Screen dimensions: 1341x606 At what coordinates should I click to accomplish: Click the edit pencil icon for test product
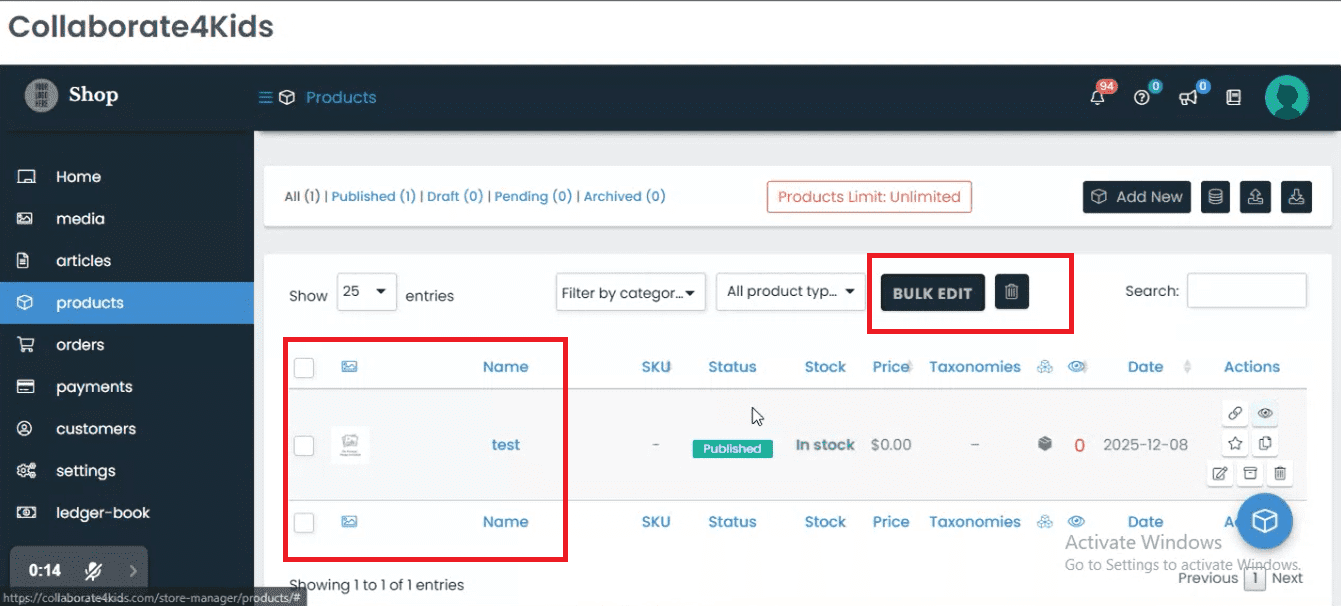1219,473
